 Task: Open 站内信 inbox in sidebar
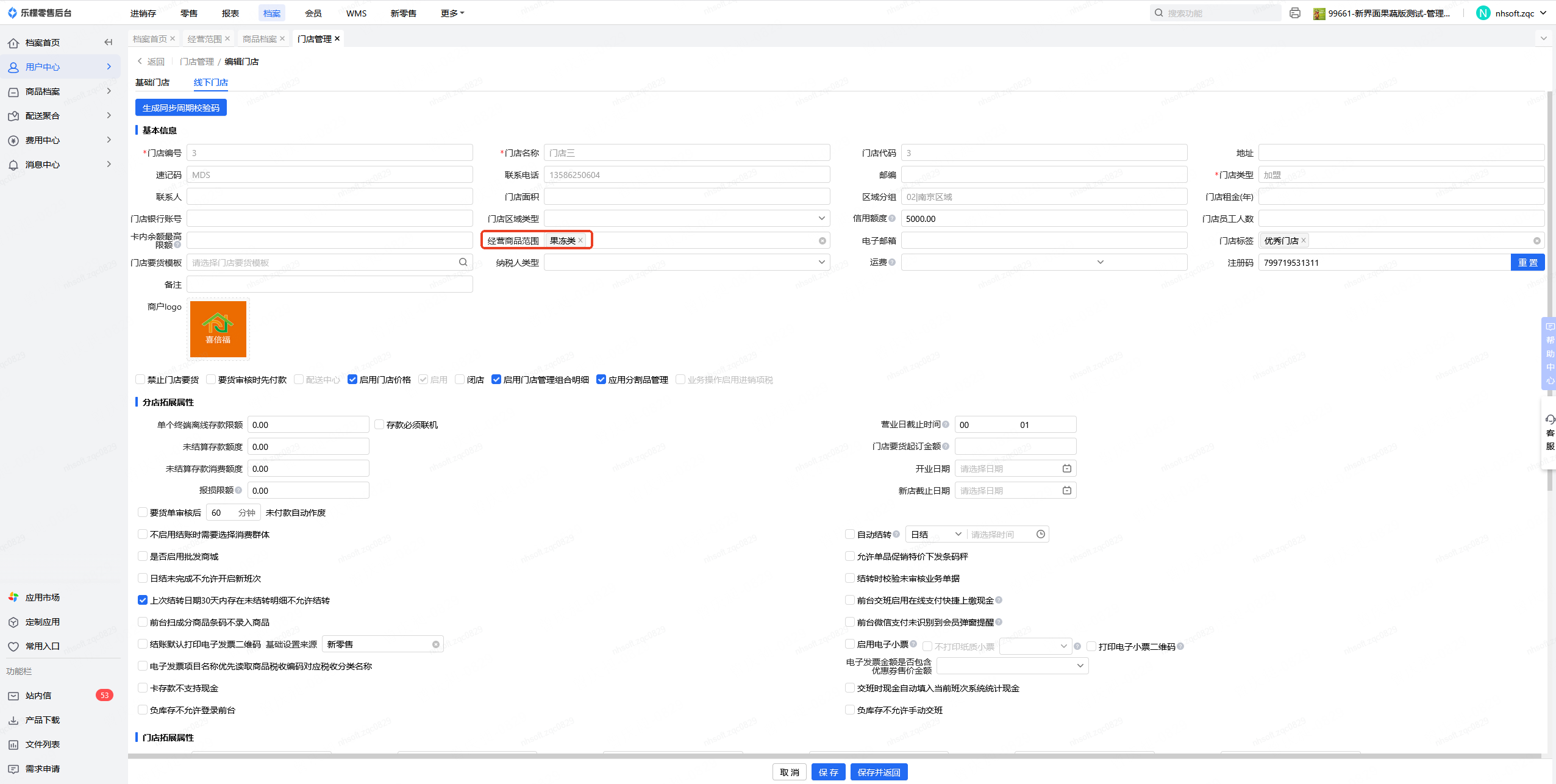point(38,695)
